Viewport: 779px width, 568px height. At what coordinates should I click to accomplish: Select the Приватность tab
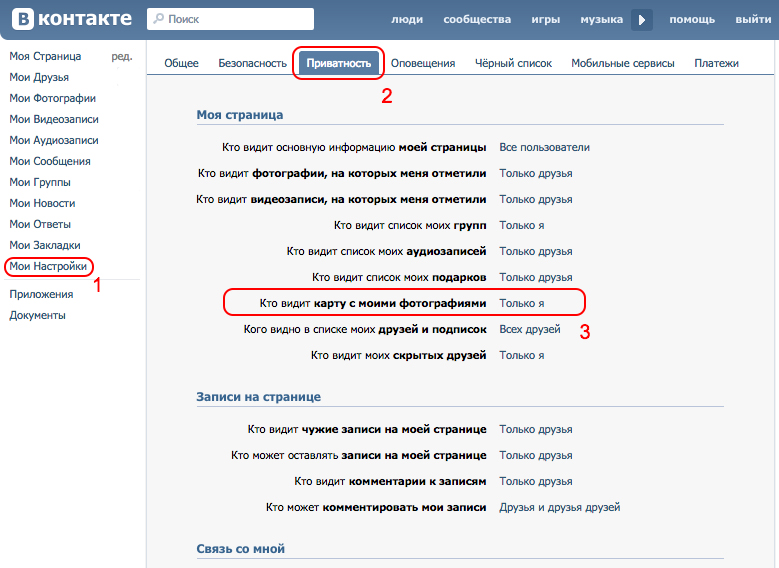339,63
